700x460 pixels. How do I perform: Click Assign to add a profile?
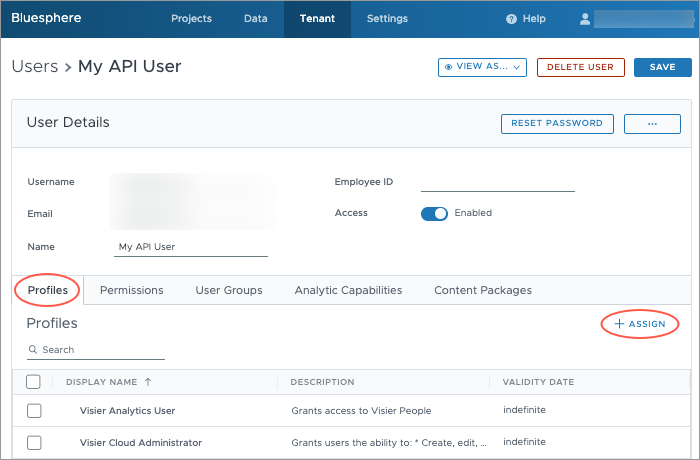pyautogui.click(x=640, y=324)
